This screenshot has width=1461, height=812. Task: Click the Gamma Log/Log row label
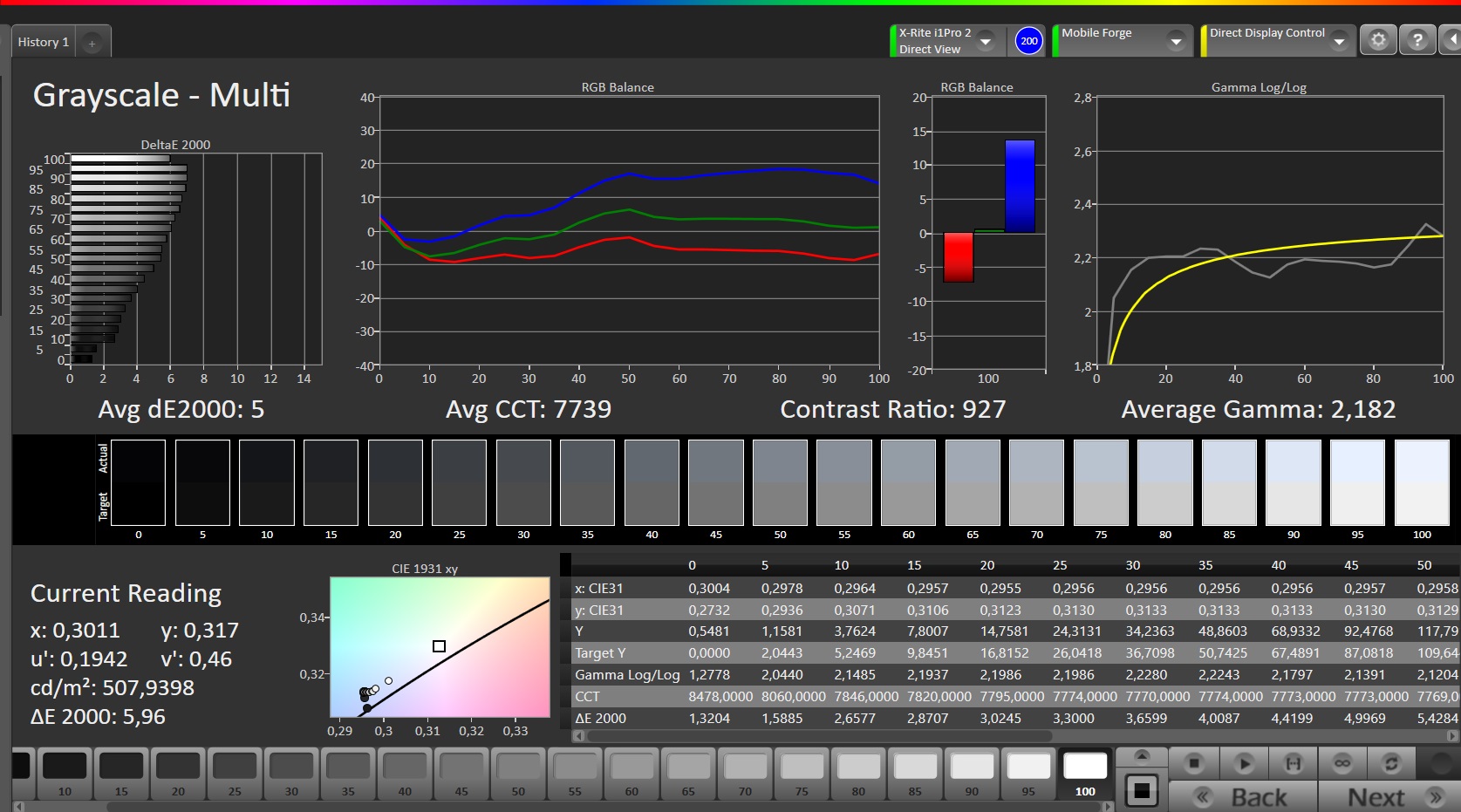pos(627,674)
